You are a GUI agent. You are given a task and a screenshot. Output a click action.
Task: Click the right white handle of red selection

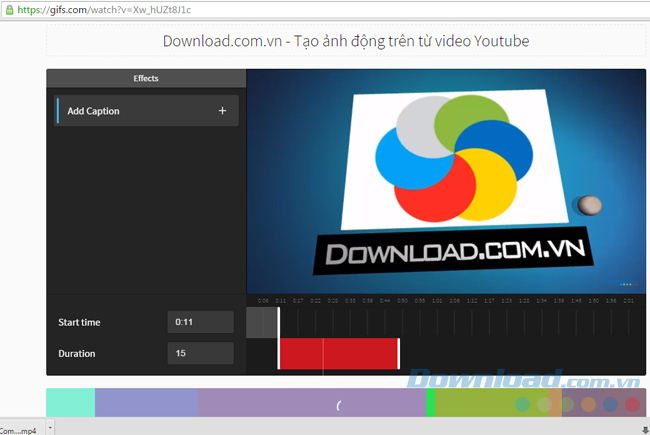point(398,354)
